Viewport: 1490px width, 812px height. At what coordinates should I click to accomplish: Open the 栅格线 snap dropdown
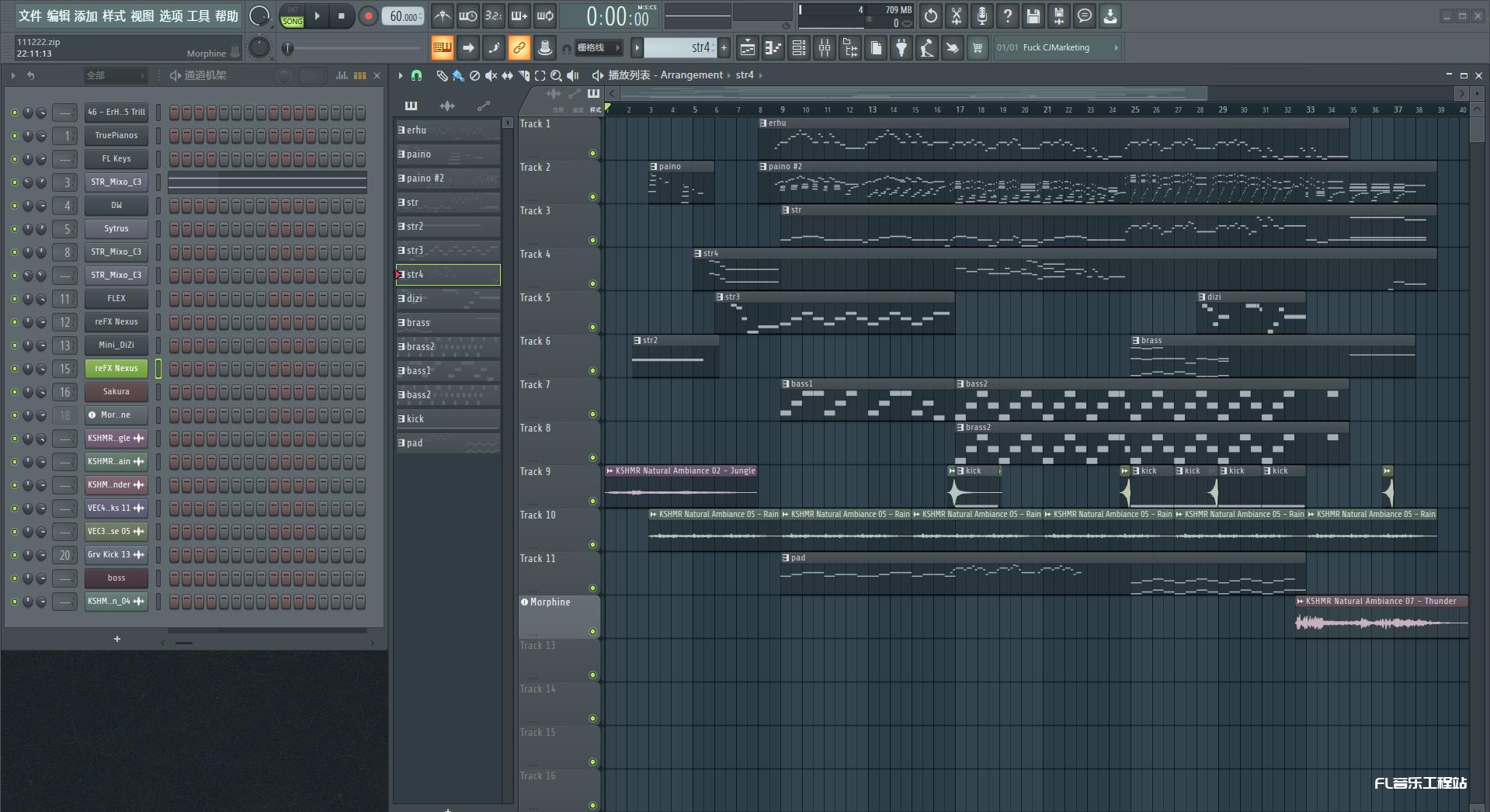pos(598,48)
